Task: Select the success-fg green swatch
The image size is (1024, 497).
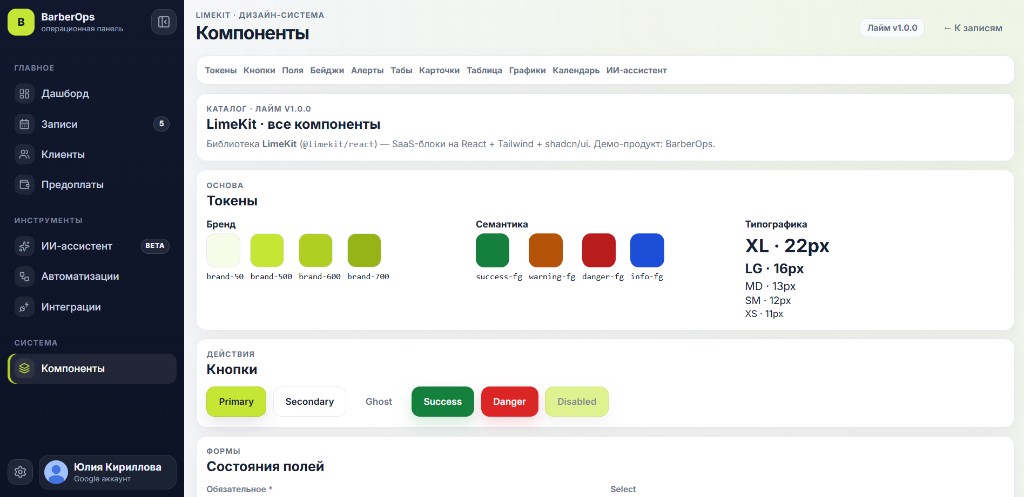Action: 492,250
